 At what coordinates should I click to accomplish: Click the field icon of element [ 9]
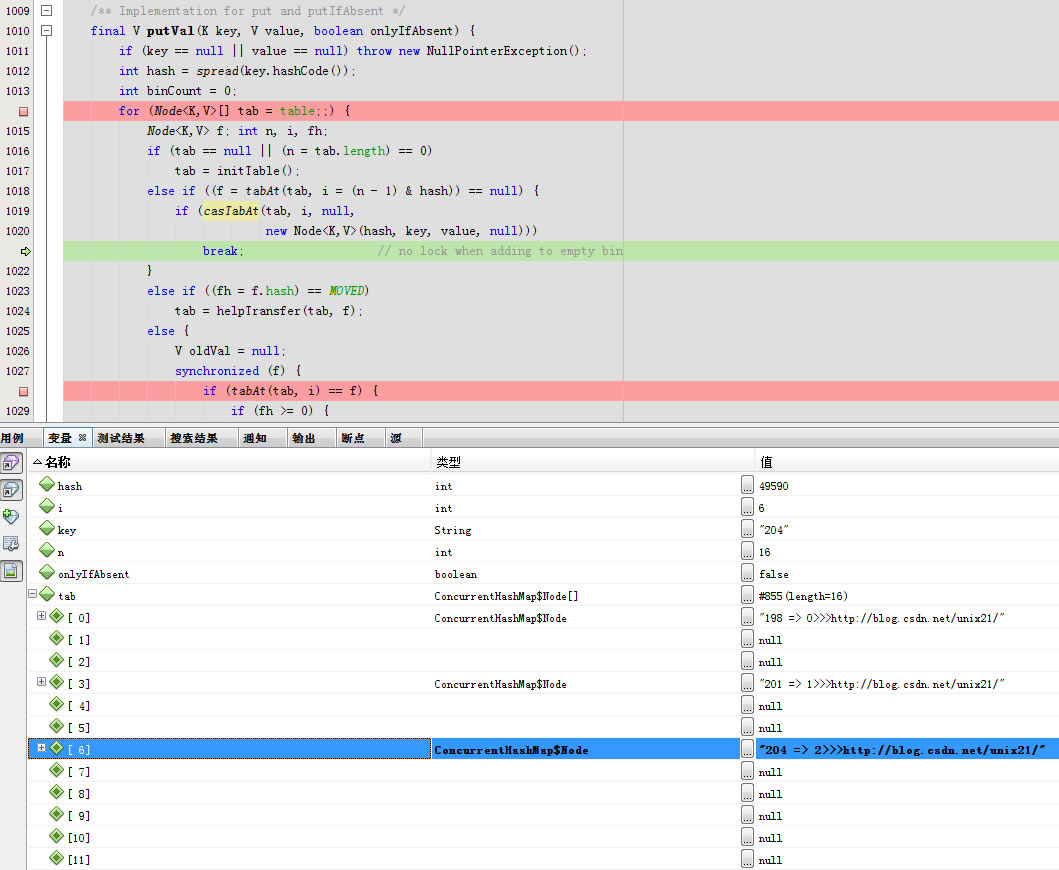[x=57, y=813]
